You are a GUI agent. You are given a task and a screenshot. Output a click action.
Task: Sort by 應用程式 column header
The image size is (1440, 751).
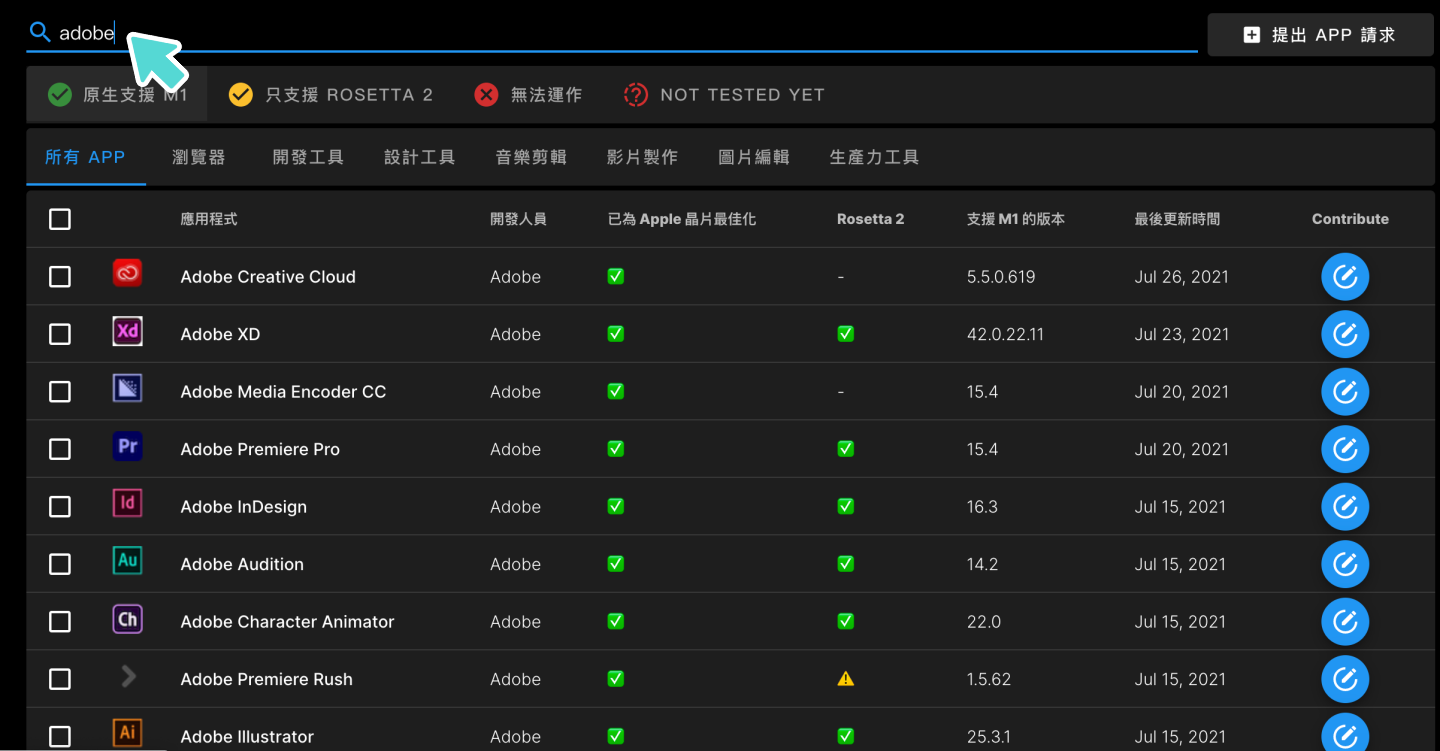(x=209, y=219)
